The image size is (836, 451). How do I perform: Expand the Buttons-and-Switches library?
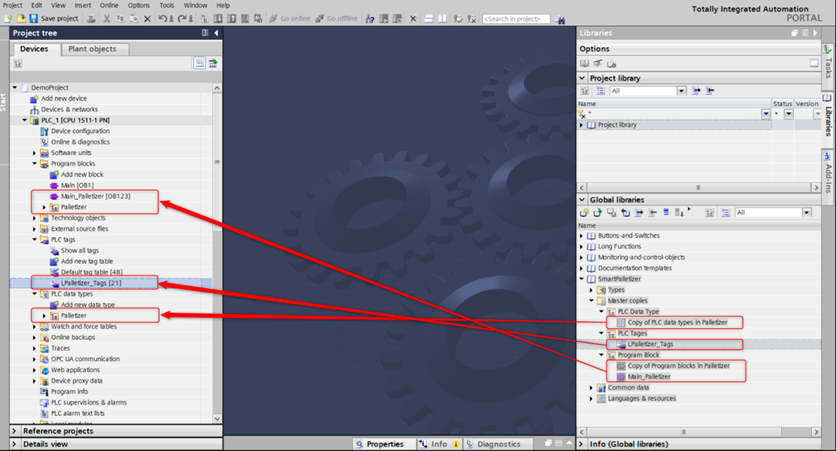[582, 236]
